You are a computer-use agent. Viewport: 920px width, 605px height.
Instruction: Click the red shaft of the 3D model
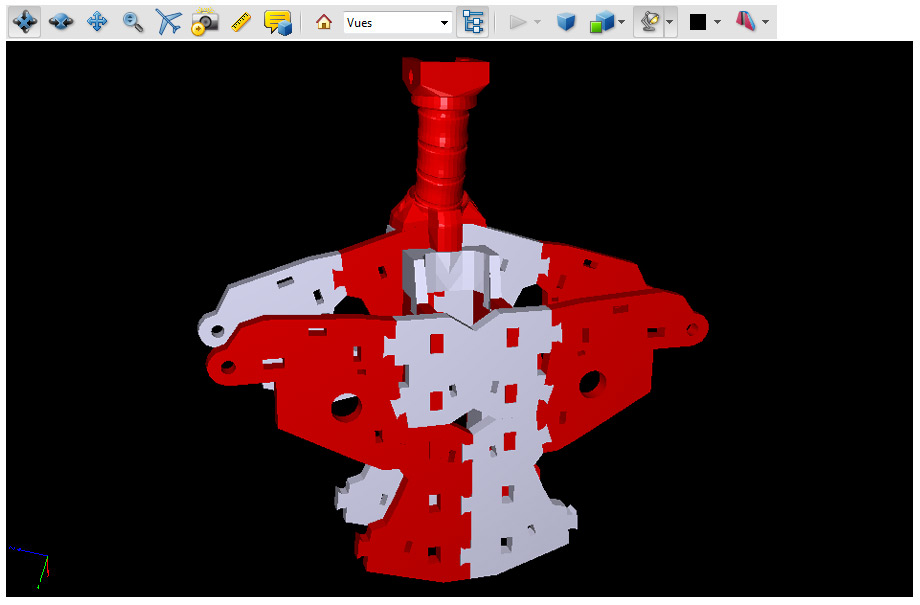(440, 140)
